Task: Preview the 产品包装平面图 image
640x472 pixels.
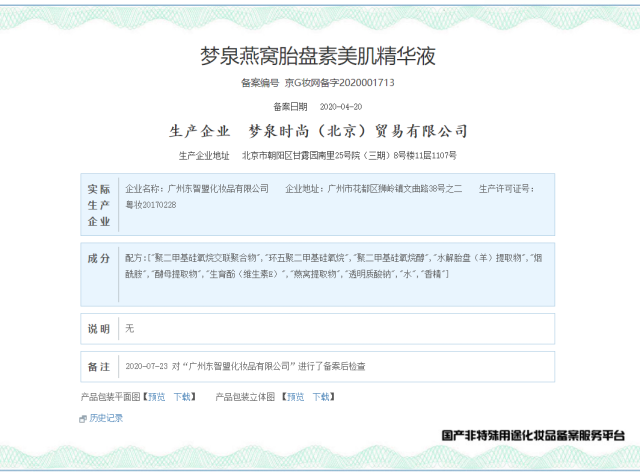Action: pos(156,396)
